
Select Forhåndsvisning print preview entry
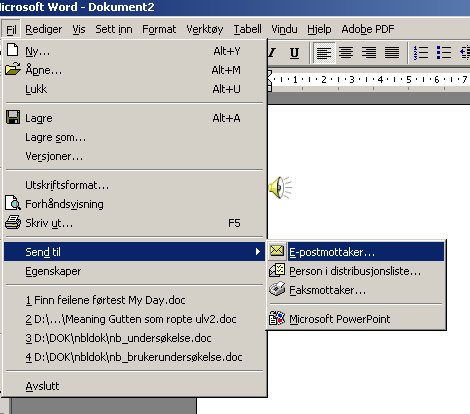(135, 204)
